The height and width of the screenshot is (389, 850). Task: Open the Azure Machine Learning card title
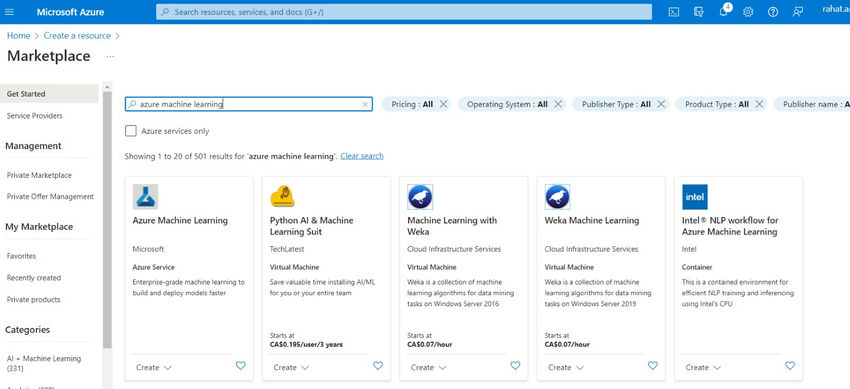tap(180, 221)
